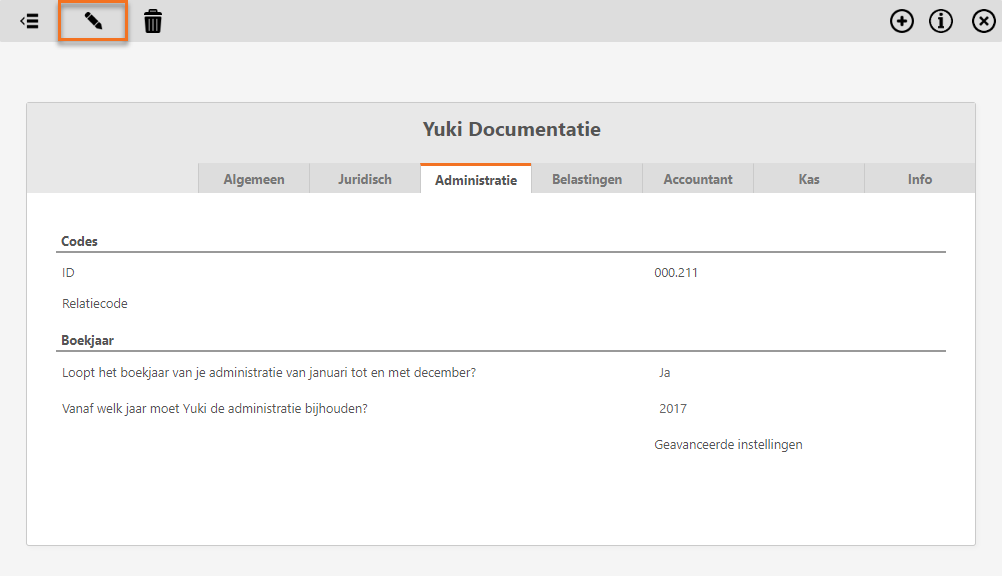Click the Ja value for boekjaar
This screenshot has height=576, width=1002.
665,373
